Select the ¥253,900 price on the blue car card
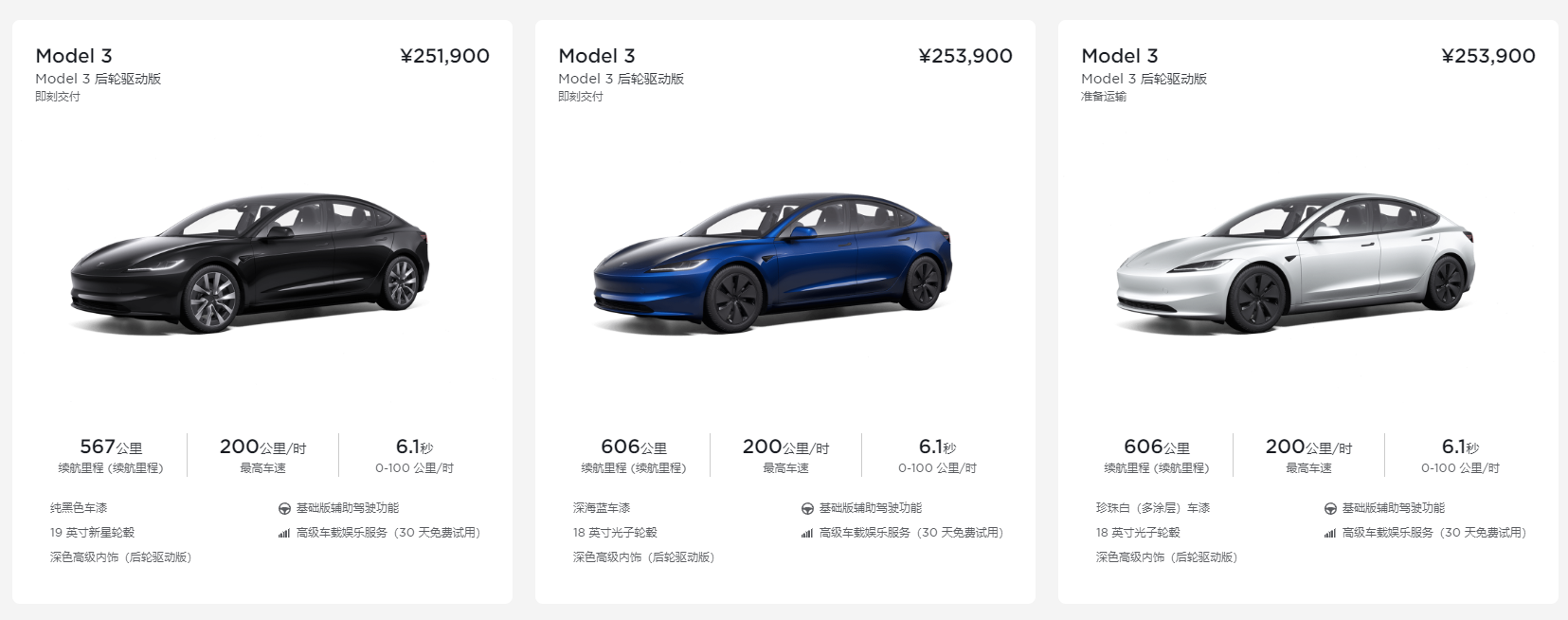 [965, 56]
